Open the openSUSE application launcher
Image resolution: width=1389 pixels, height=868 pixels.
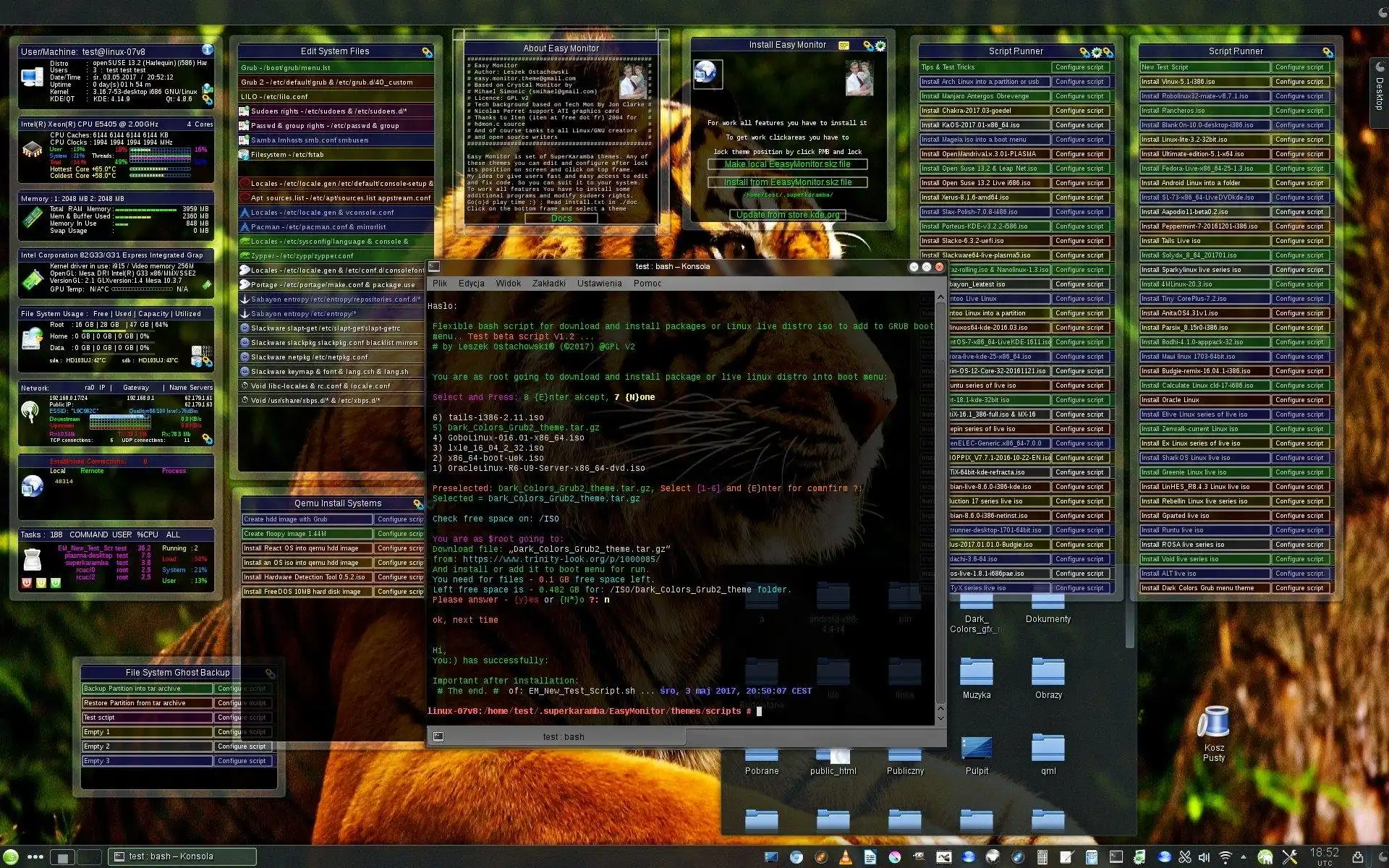(x=10, y=856)
